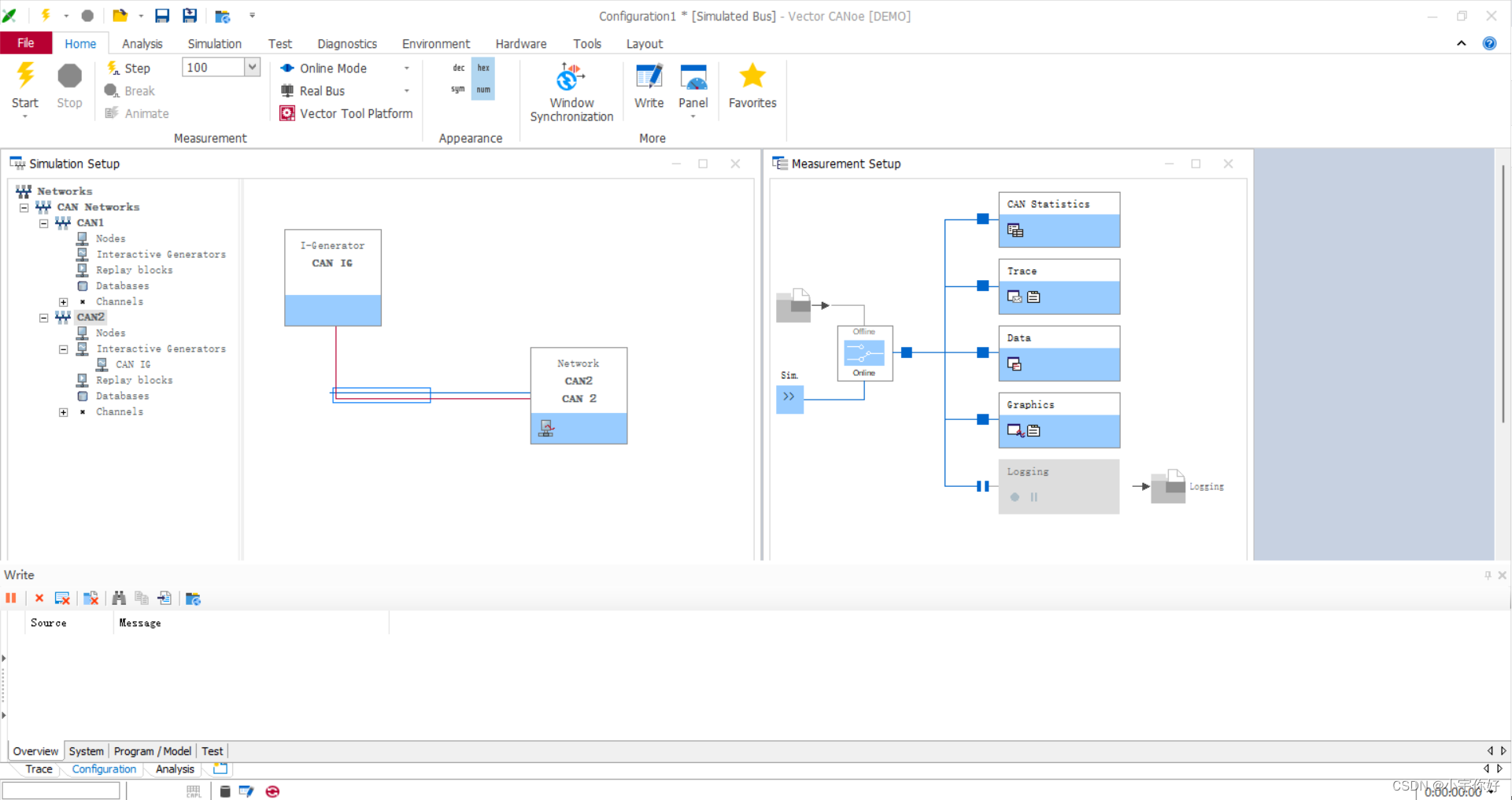Click the Help question mark icon
This screenshot has height=800, width=1512.
[x=1489, y=43]
